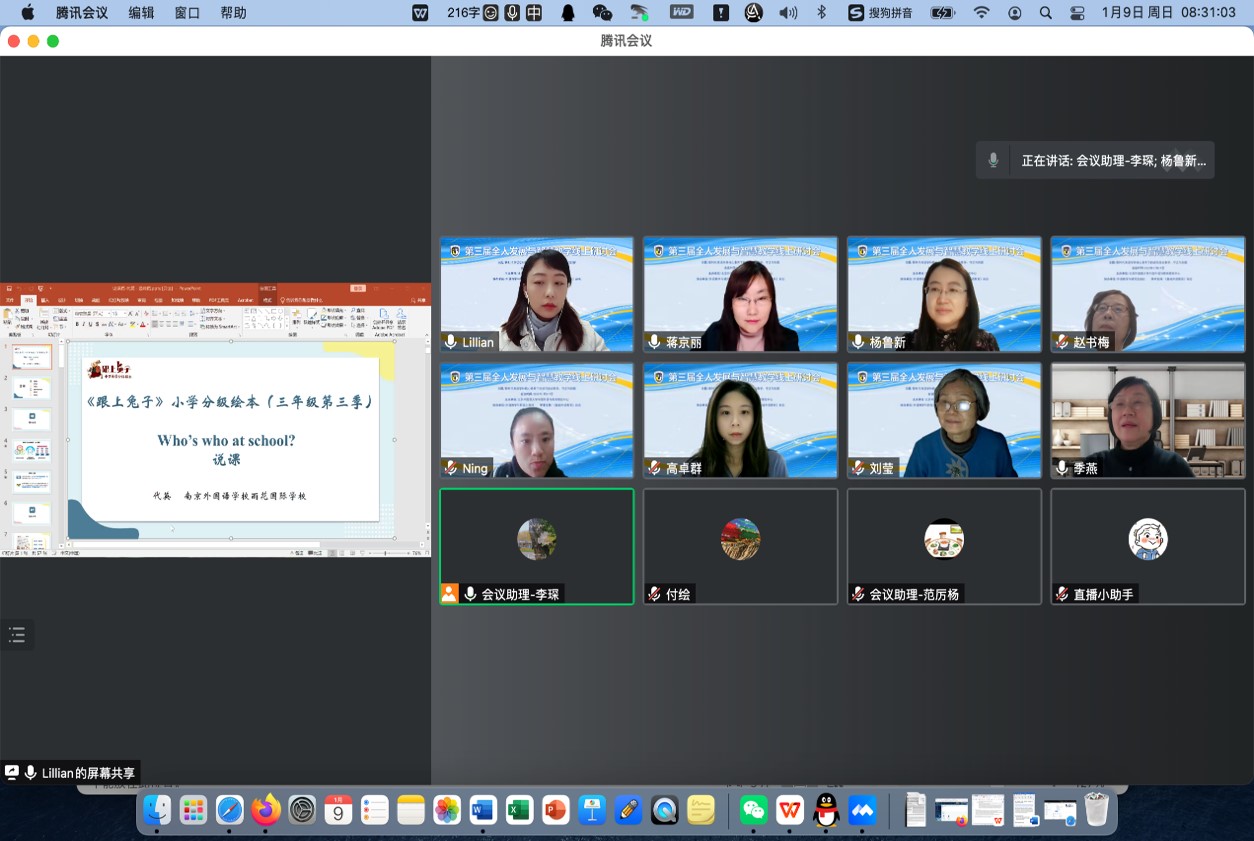1254x841 pixels.
Task: Open Wi-Fi status menu
Action: [x=981, y=13]
